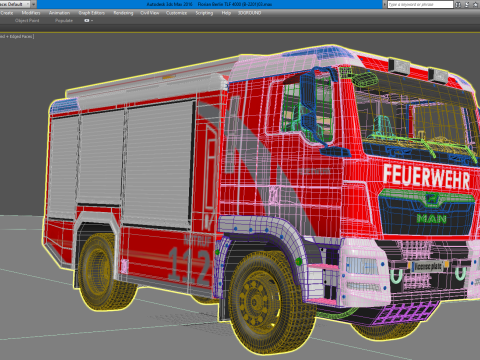The height and width of the screenshot is (360, 480).
Task: Open the Workspace Default dropdown
Action: click(x=16, y=4)
